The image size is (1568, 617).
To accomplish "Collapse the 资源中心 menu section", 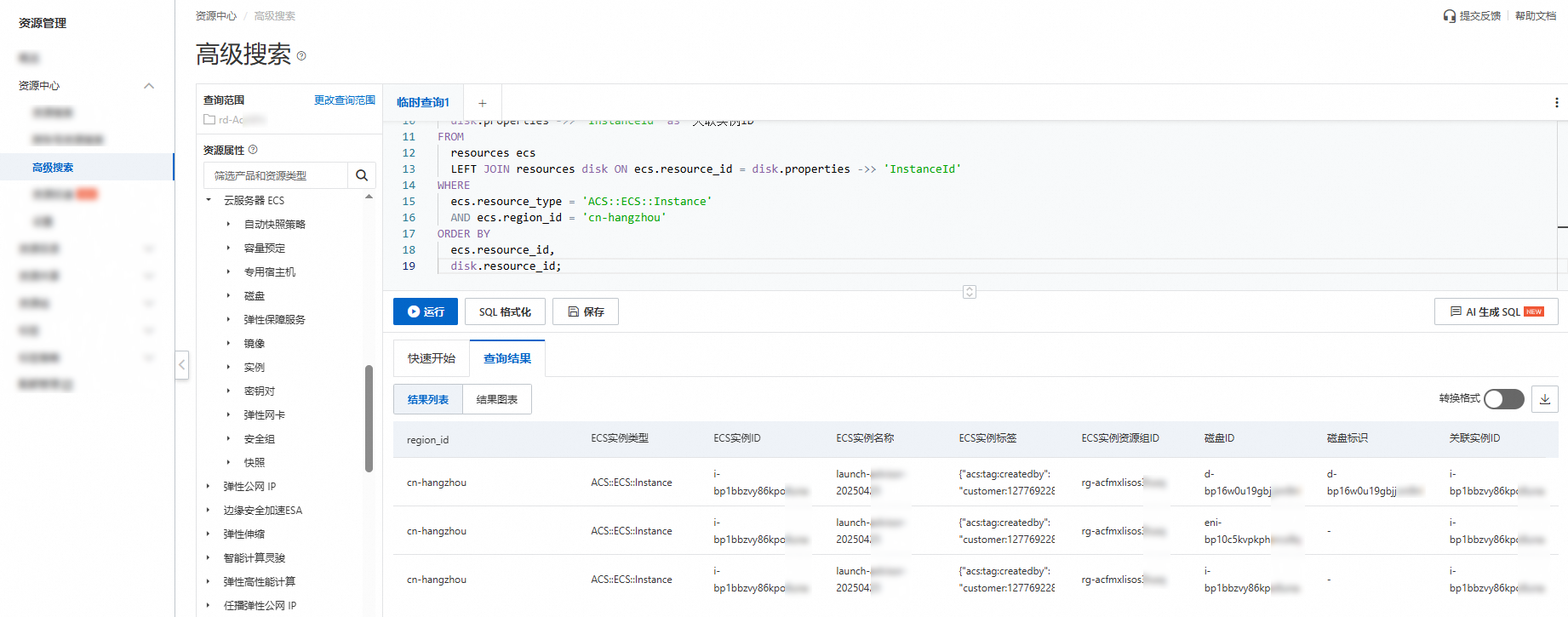I will pos(149,86).
